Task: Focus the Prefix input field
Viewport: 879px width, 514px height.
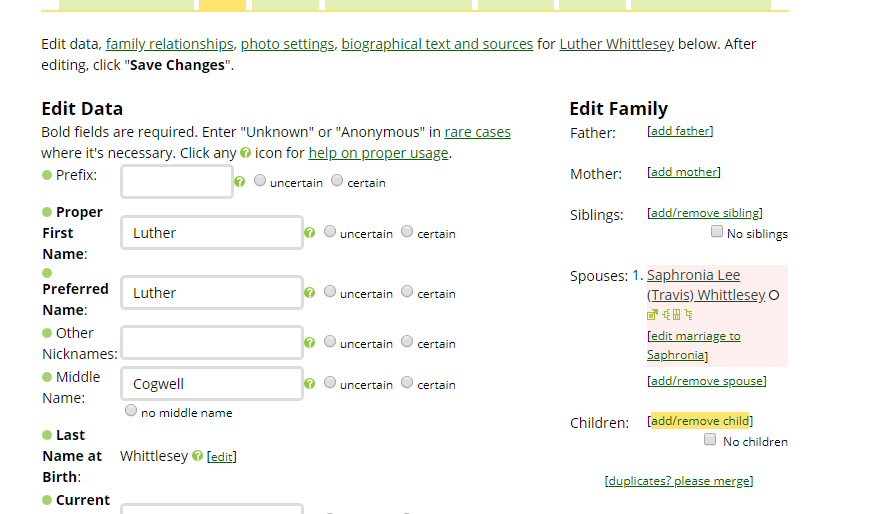Action: 177,181
